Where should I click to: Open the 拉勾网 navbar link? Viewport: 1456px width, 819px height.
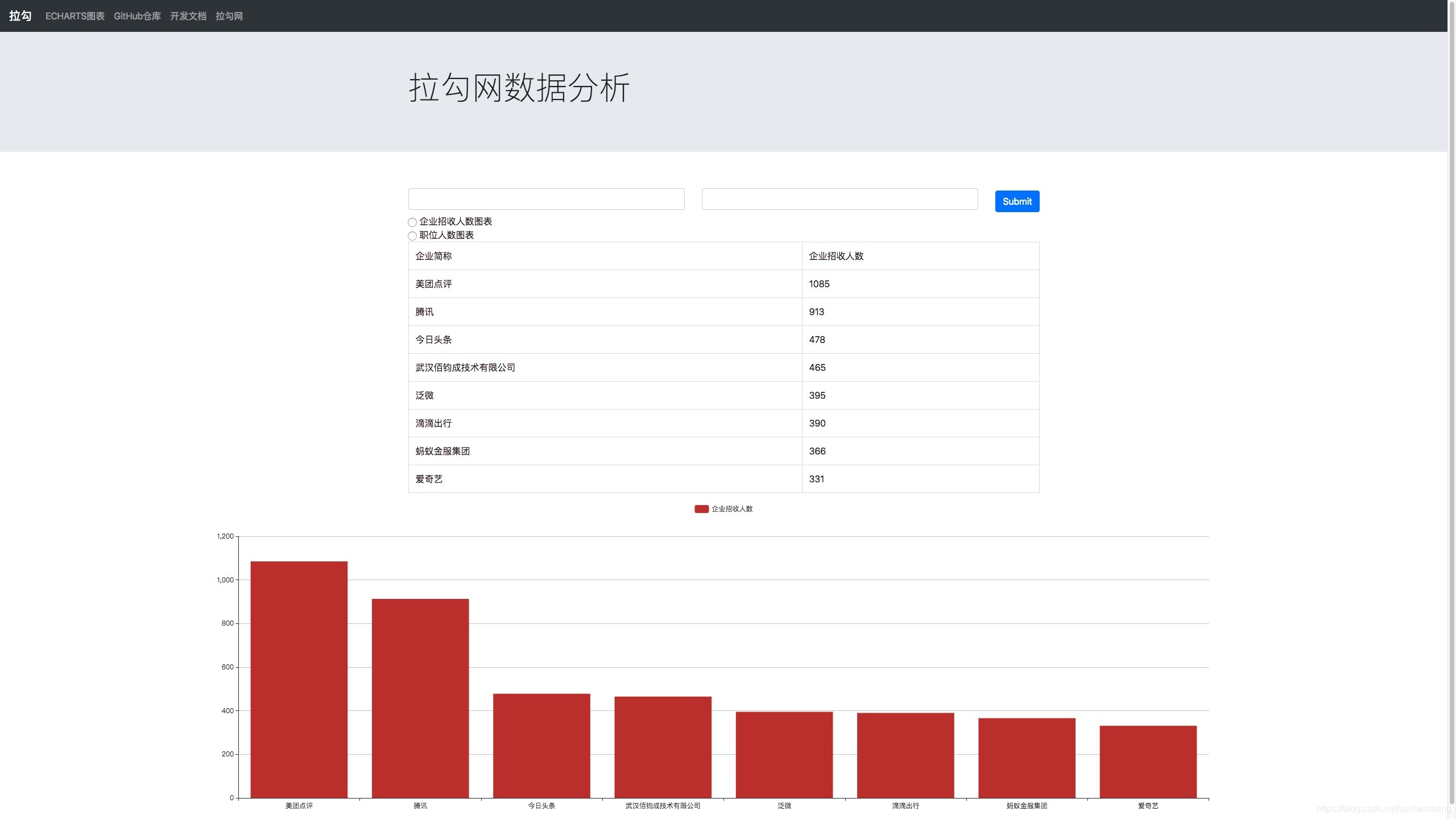pos(229,16)
